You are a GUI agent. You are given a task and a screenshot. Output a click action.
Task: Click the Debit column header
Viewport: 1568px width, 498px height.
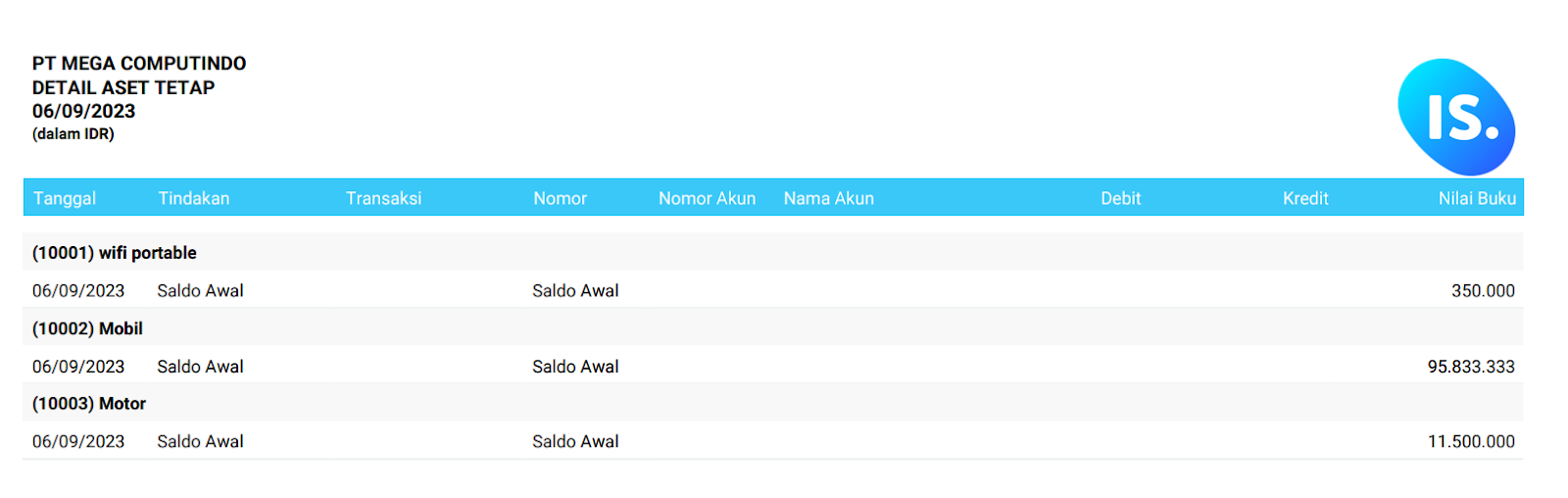(x=1120, y=198)
